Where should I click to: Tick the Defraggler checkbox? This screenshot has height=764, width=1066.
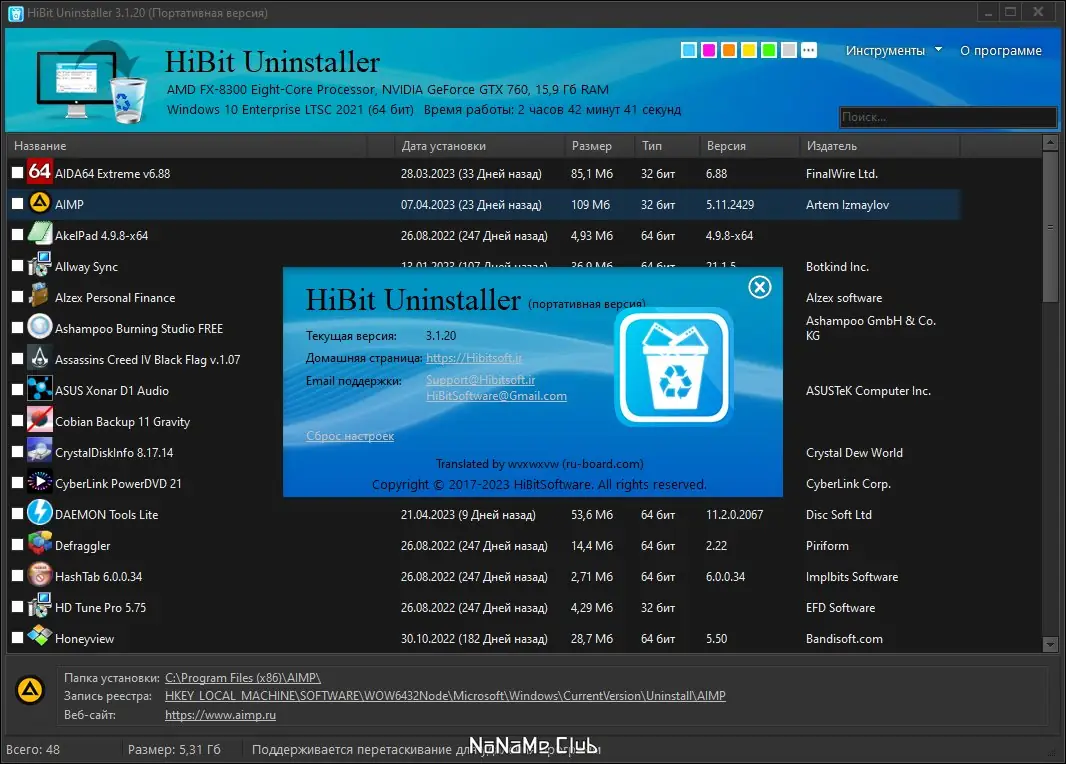click(18, 545)
